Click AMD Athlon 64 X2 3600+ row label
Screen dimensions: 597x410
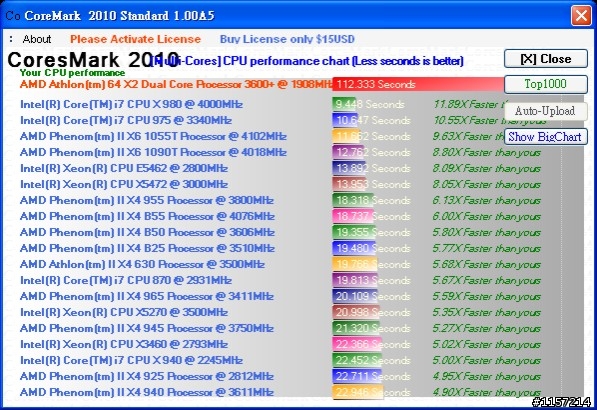click(x=176, y=84)
